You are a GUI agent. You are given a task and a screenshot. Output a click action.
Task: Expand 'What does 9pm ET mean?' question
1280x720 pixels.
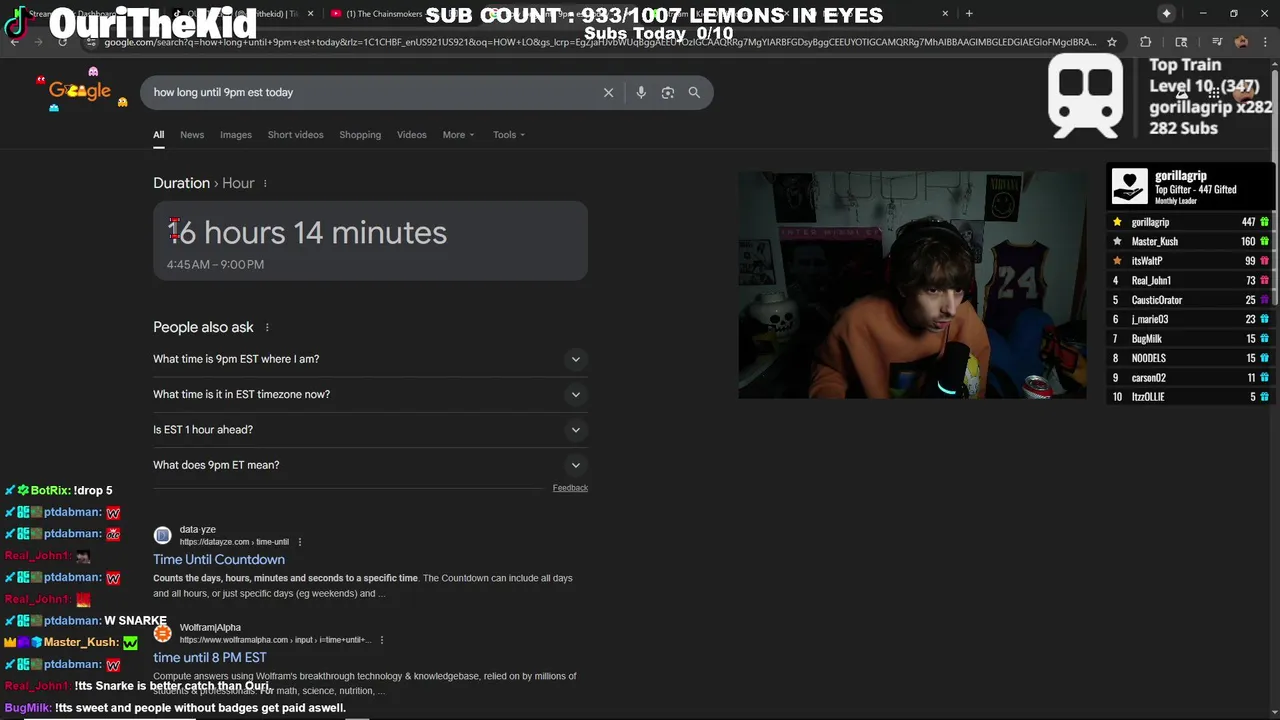click(370, 465)
